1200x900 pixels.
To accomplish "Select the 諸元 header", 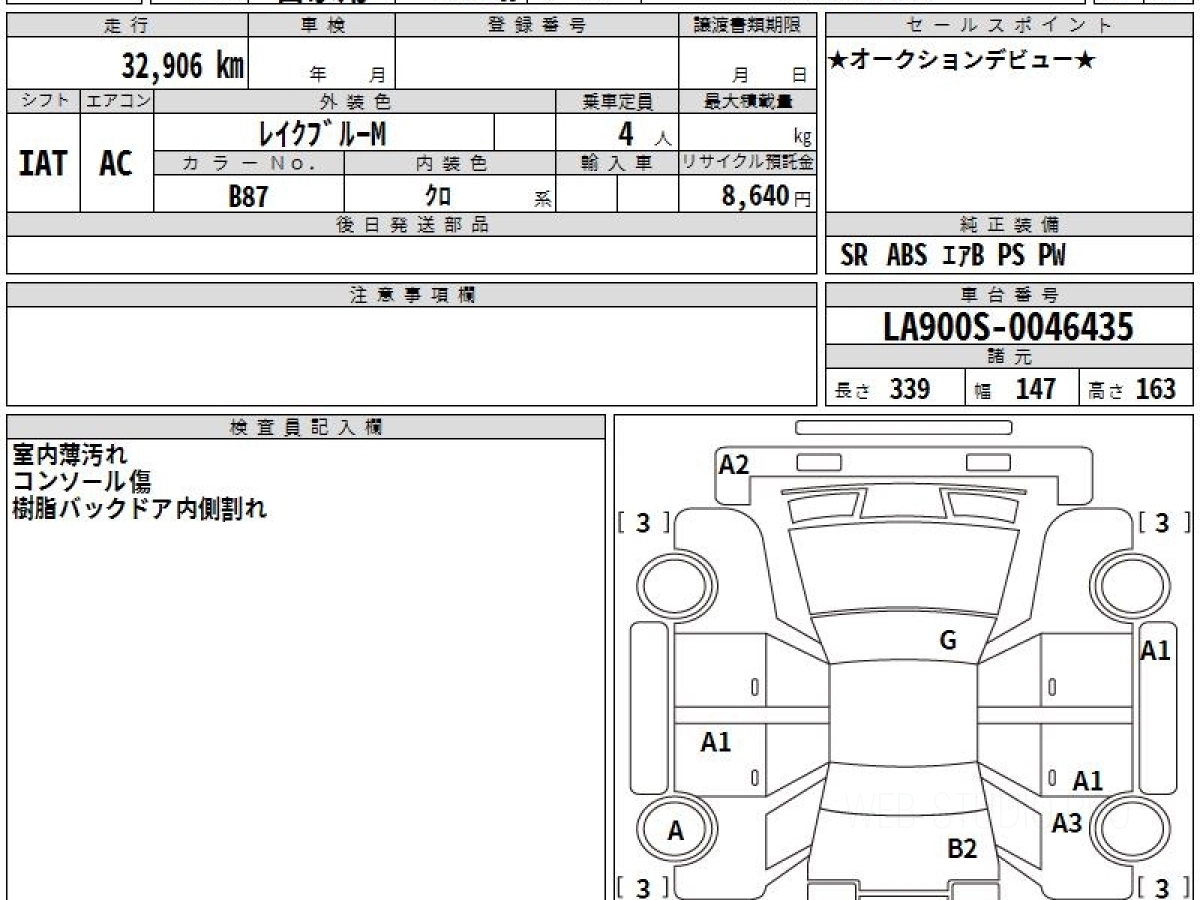I will 1009,357.
